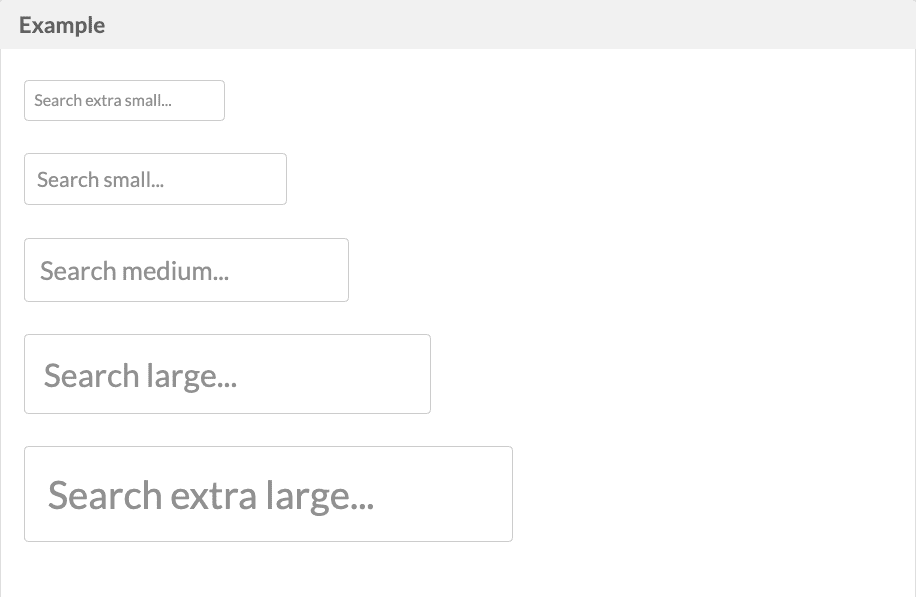The height and width of the screenshot is (597, 916).
Task: Focus the 'Search small...' input box
Action: 155,179
